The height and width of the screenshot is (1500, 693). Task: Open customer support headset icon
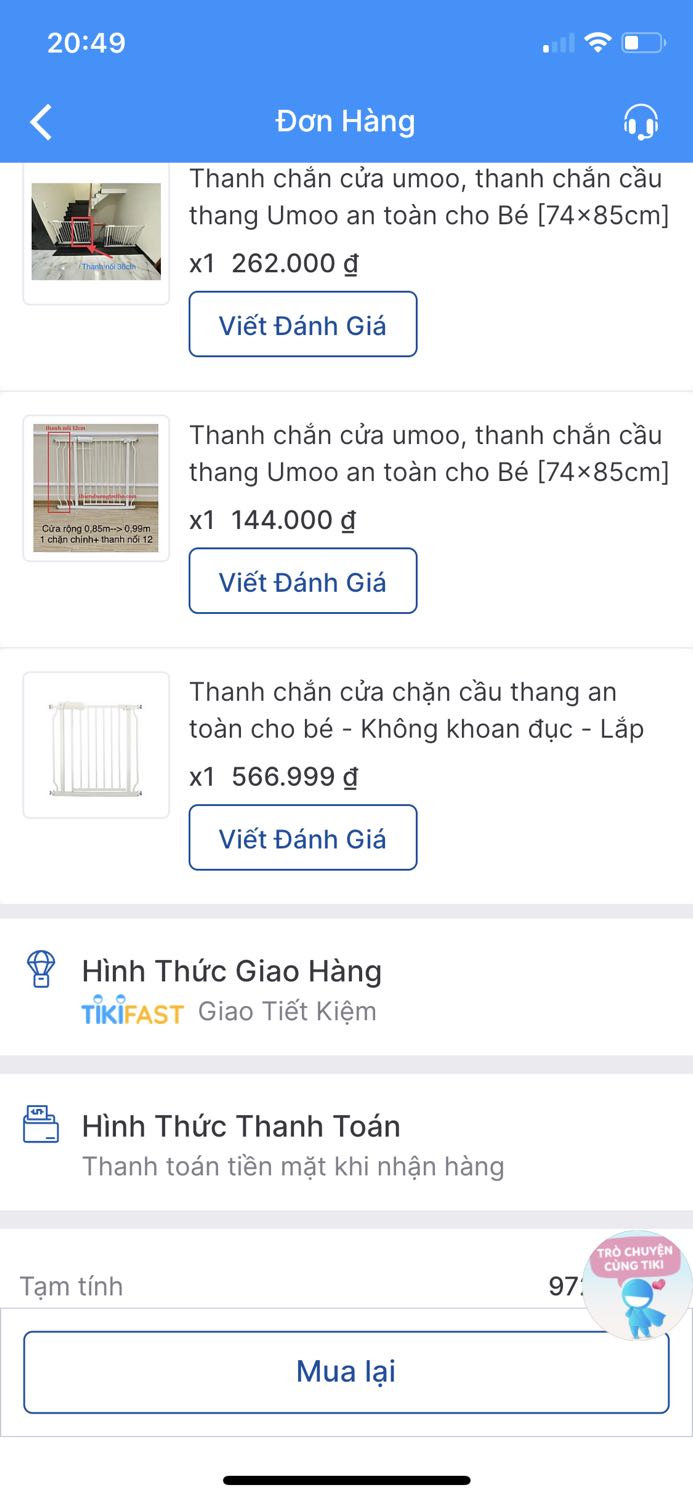(640, 122)
